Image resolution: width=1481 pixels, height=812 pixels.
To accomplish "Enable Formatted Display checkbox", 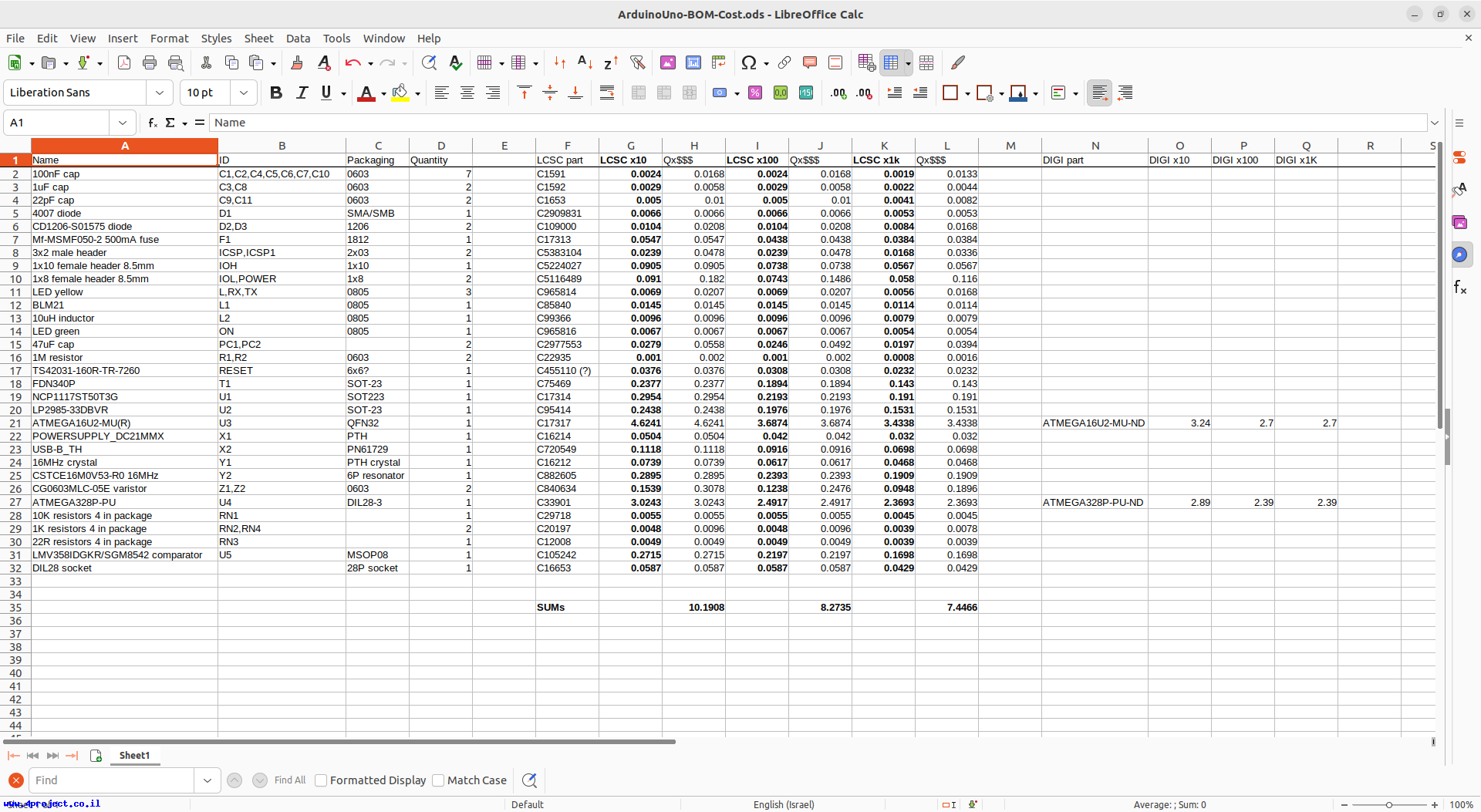I will pos(321,780).
